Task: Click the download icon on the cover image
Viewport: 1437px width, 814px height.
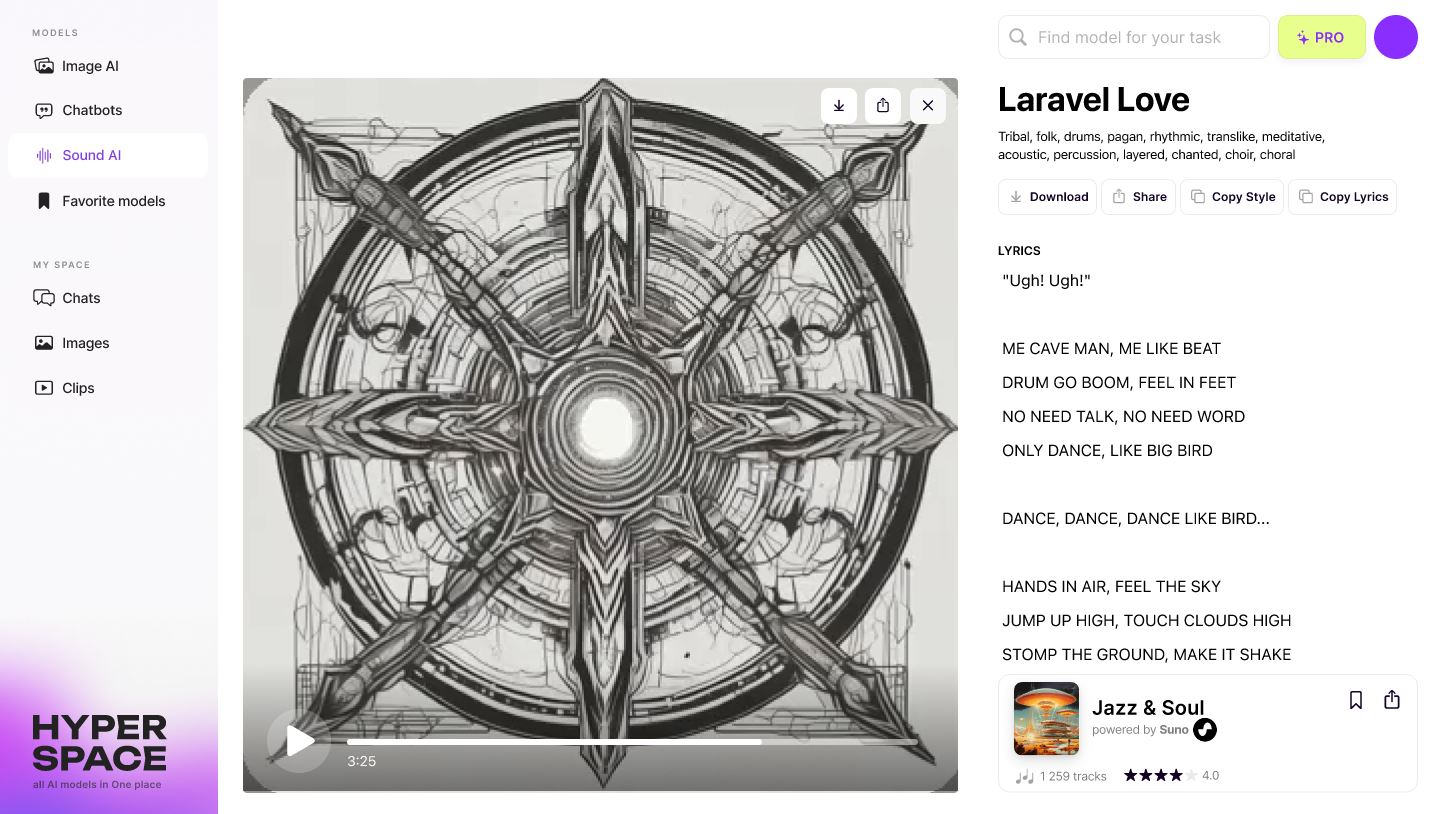Action: click(x=839, y=105)
